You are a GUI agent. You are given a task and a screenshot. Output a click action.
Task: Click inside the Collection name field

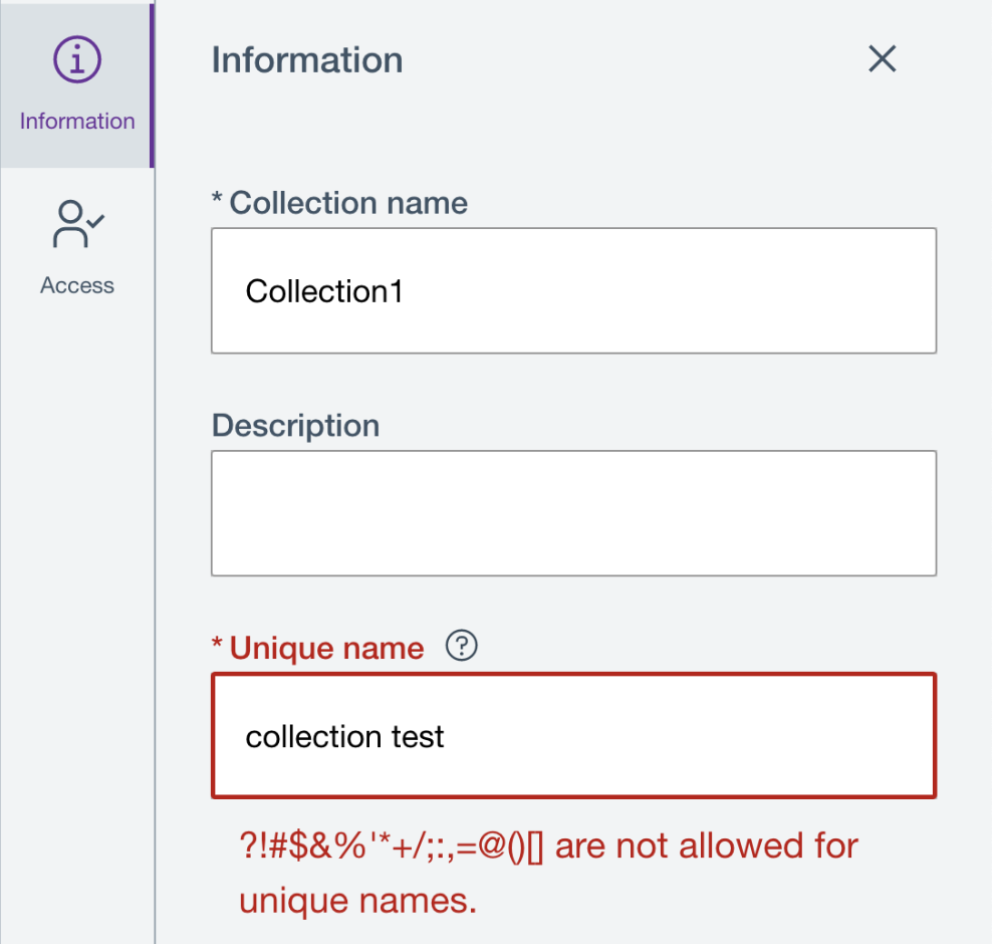573,291
